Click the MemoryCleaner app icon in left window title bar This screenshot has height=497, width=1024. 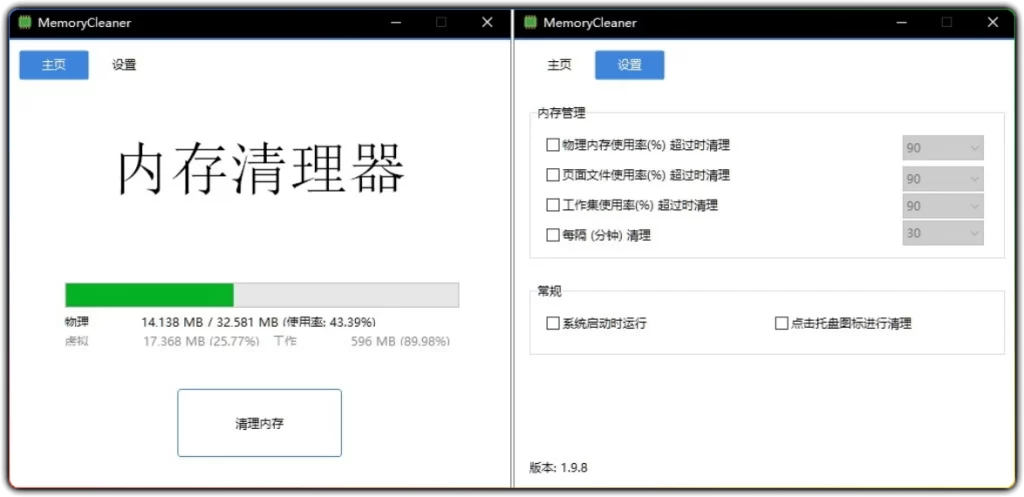[x=25, y=22]
